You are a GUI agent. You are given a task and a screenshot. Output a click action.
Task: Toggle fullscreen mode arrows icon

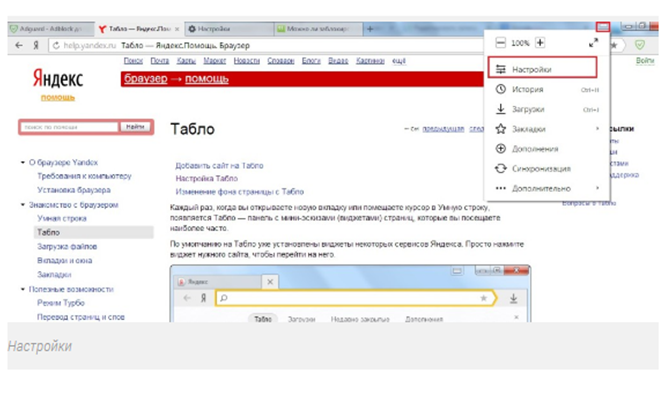[593, 43]
